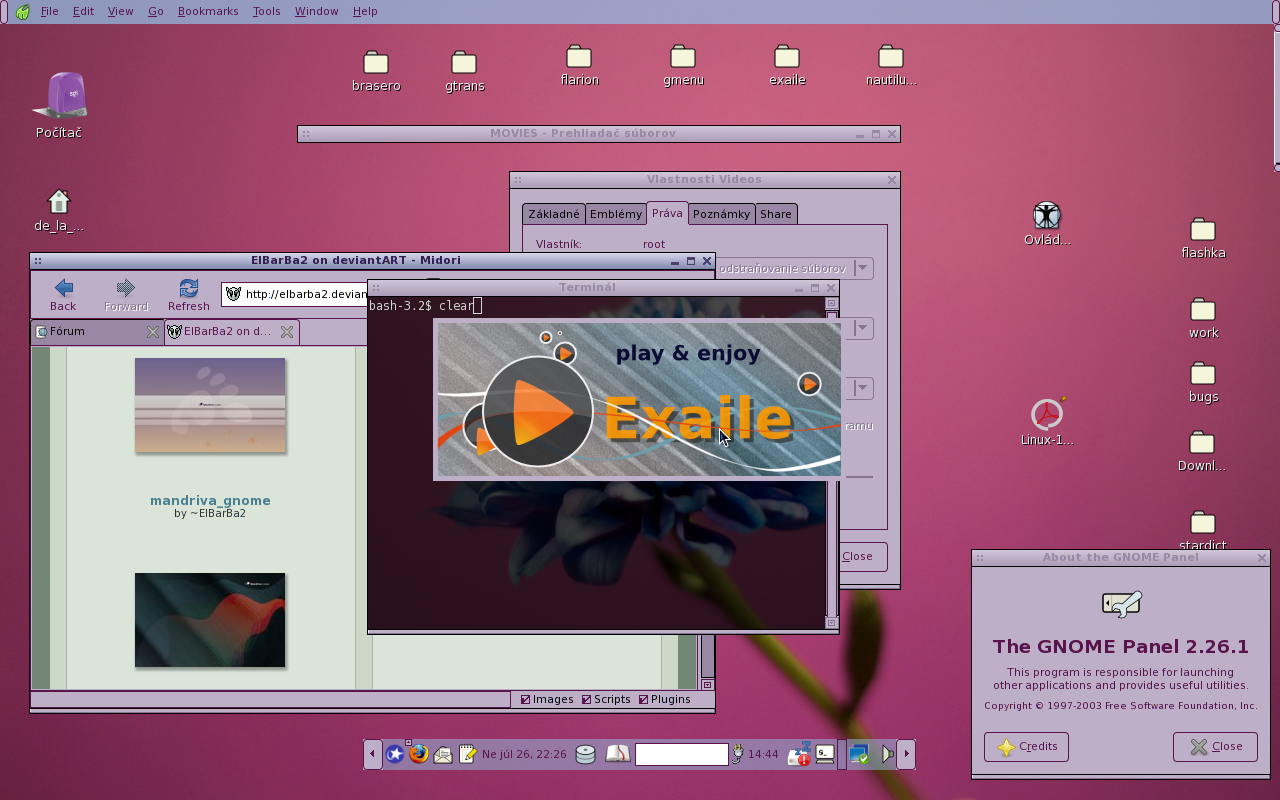Image resolution: width=1280 pixels, height=800 pixels.
Task: Open the View menu
Action: (120, 11)
